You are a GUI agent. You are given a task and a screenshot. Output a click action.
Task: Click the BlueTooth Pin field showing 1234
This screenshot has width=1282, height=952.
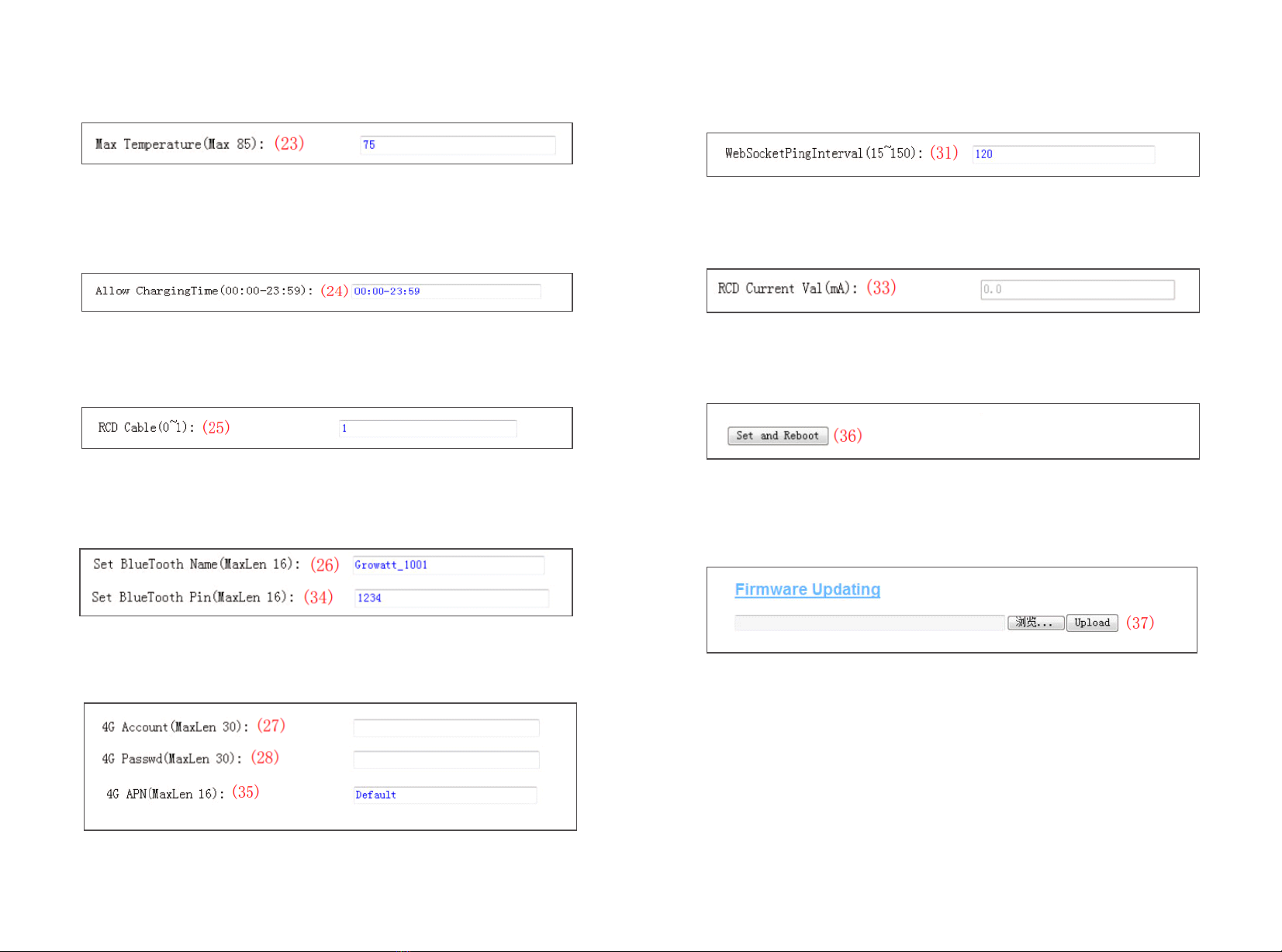coord(451,598)
